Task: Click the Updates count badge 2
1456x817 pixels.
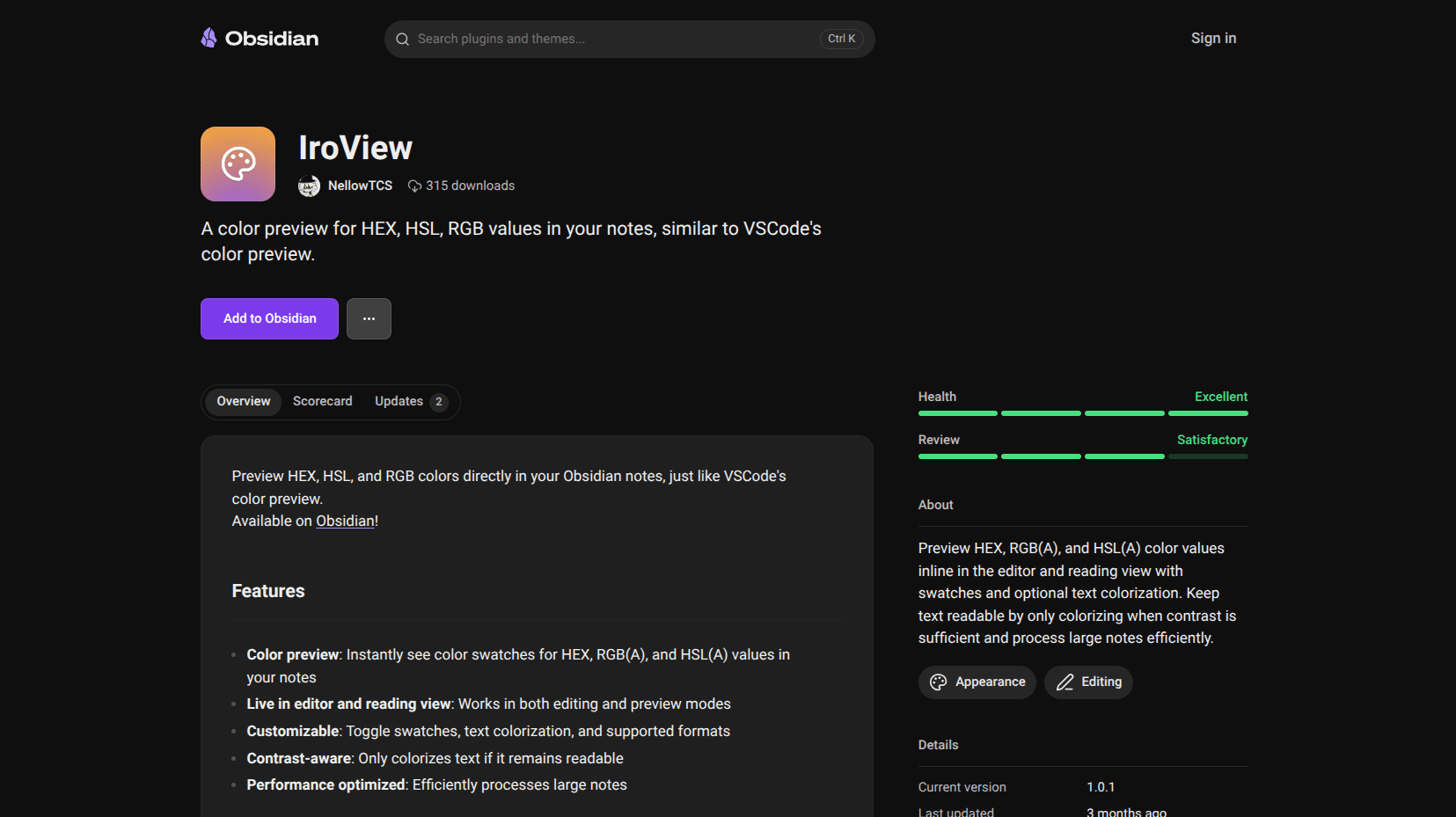Action: [x=439, y=402]
